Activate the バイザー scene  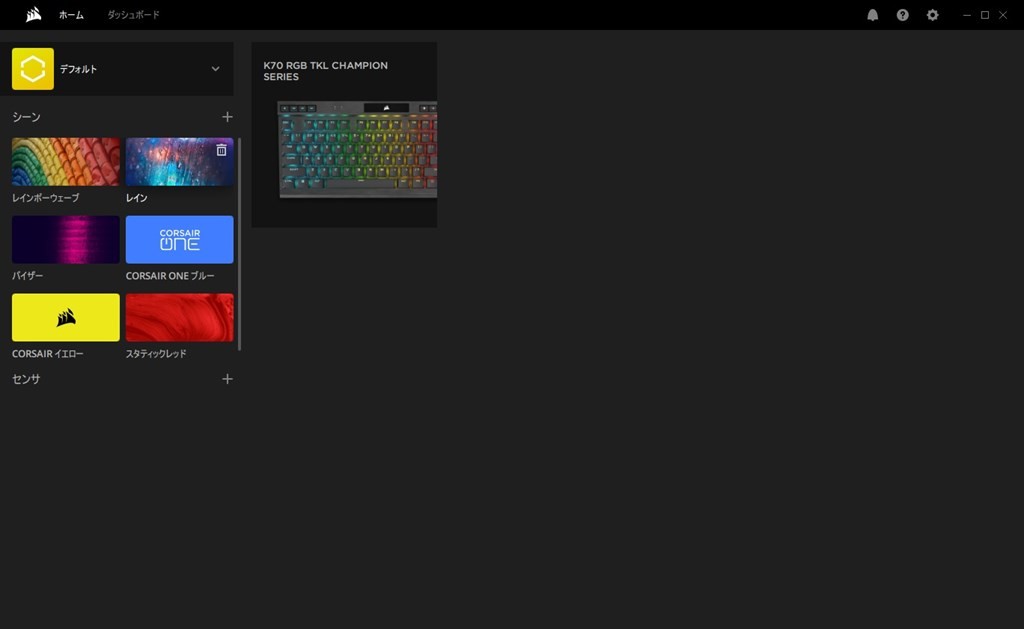(x=66, y=240)
